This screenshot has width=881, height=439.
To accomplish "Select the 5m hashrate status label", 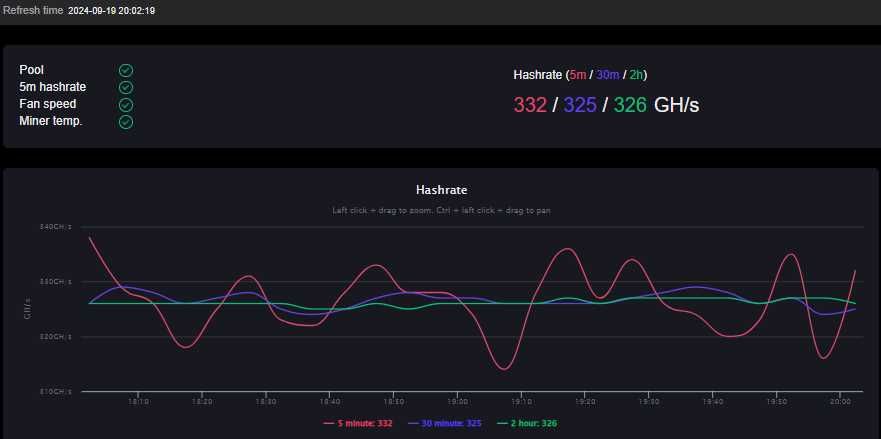I will tap(53, 87).
